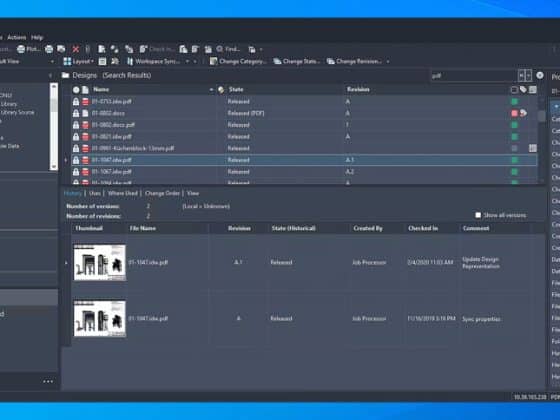Open the Layout toolbar dropdown

[78, 61]
